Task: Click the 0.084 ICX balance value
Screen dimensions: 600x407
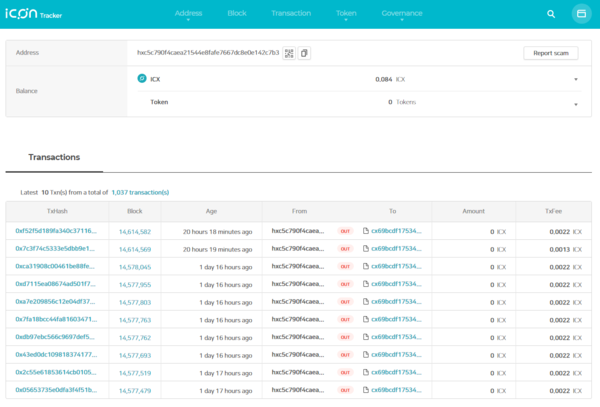Action: point(390,79)
